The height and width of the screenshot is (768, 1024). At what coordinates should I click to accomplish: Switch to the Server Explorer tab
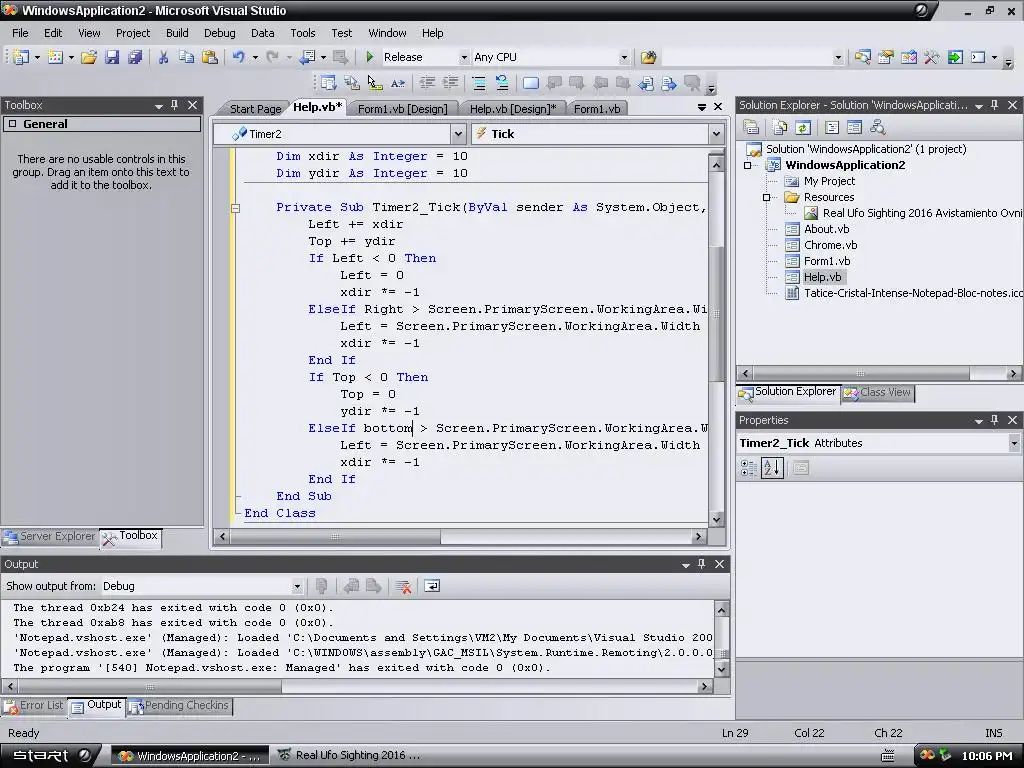[50, 537]
